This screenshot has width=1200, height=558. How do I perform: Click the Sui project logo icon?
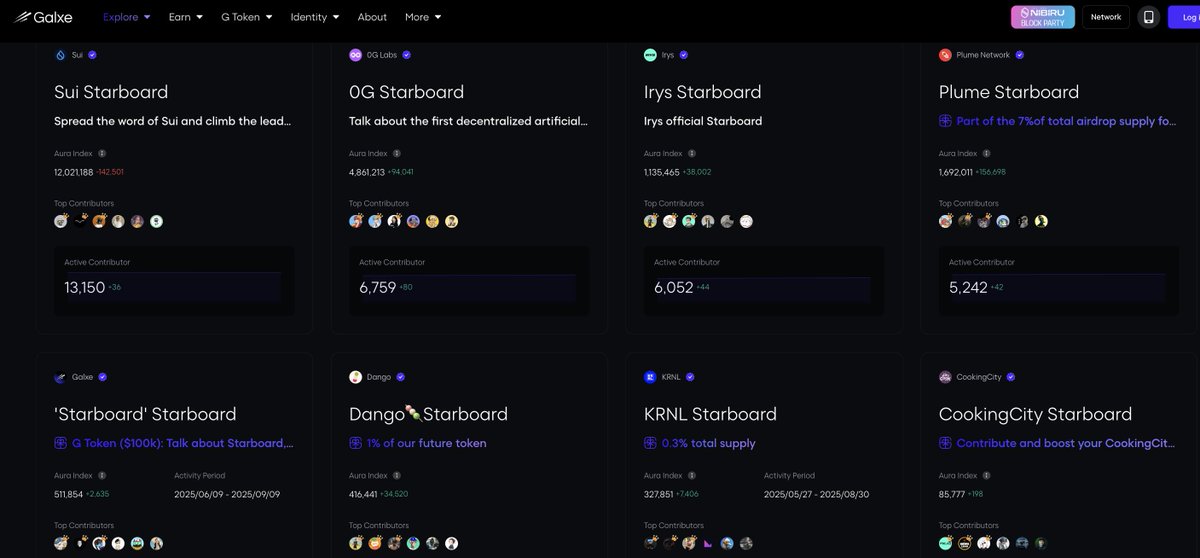(60, 55)
